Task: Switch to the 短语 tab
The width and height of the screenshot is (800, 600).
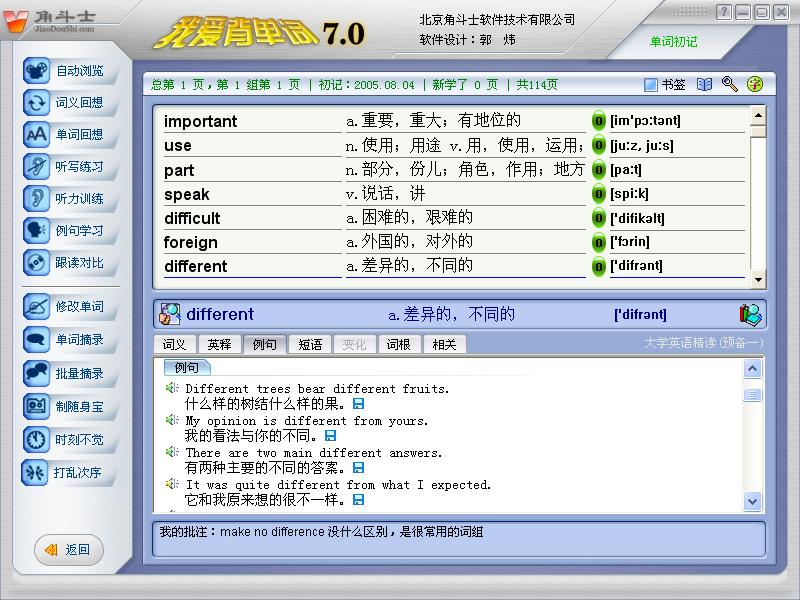Action: point(310,344)
